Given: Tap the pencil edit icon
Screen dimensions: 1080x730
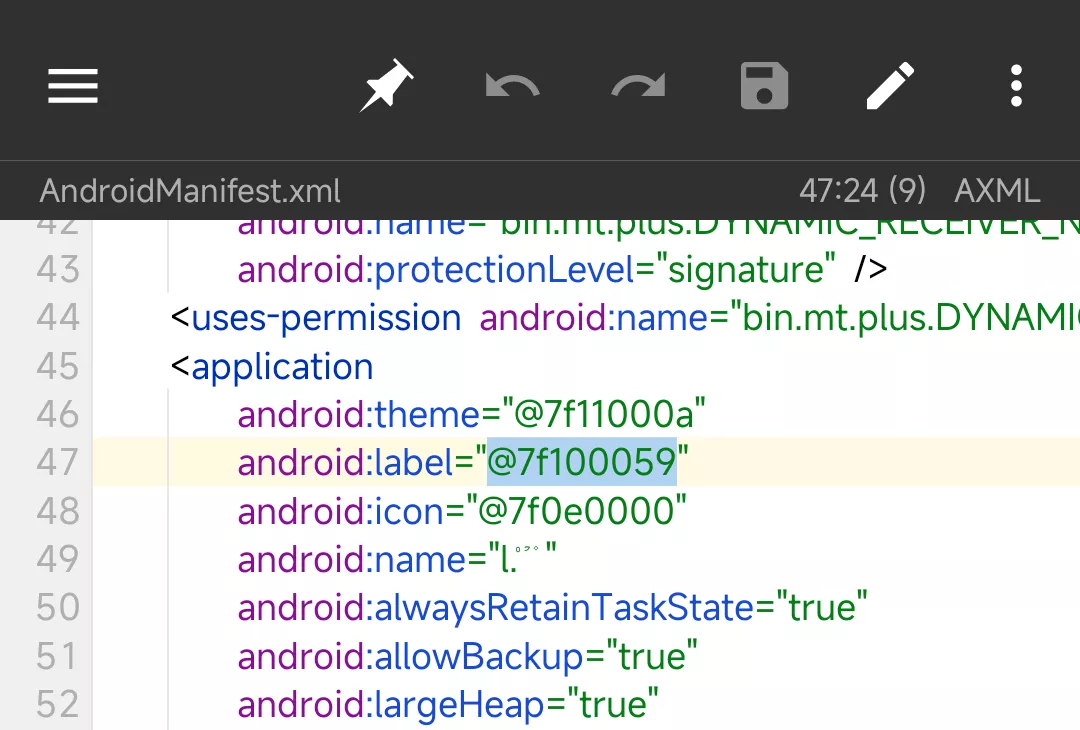Looking at the screenshot, I should coord(890,86).
